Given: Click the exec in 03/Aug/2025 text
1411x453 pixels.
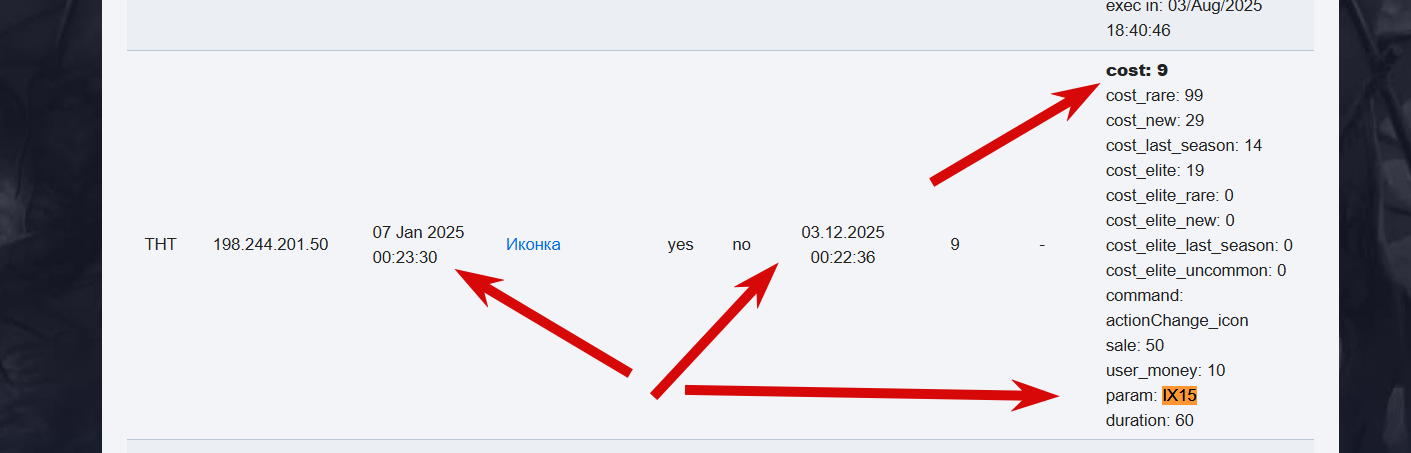Looking at the screenshot, I should [1170, 6].
